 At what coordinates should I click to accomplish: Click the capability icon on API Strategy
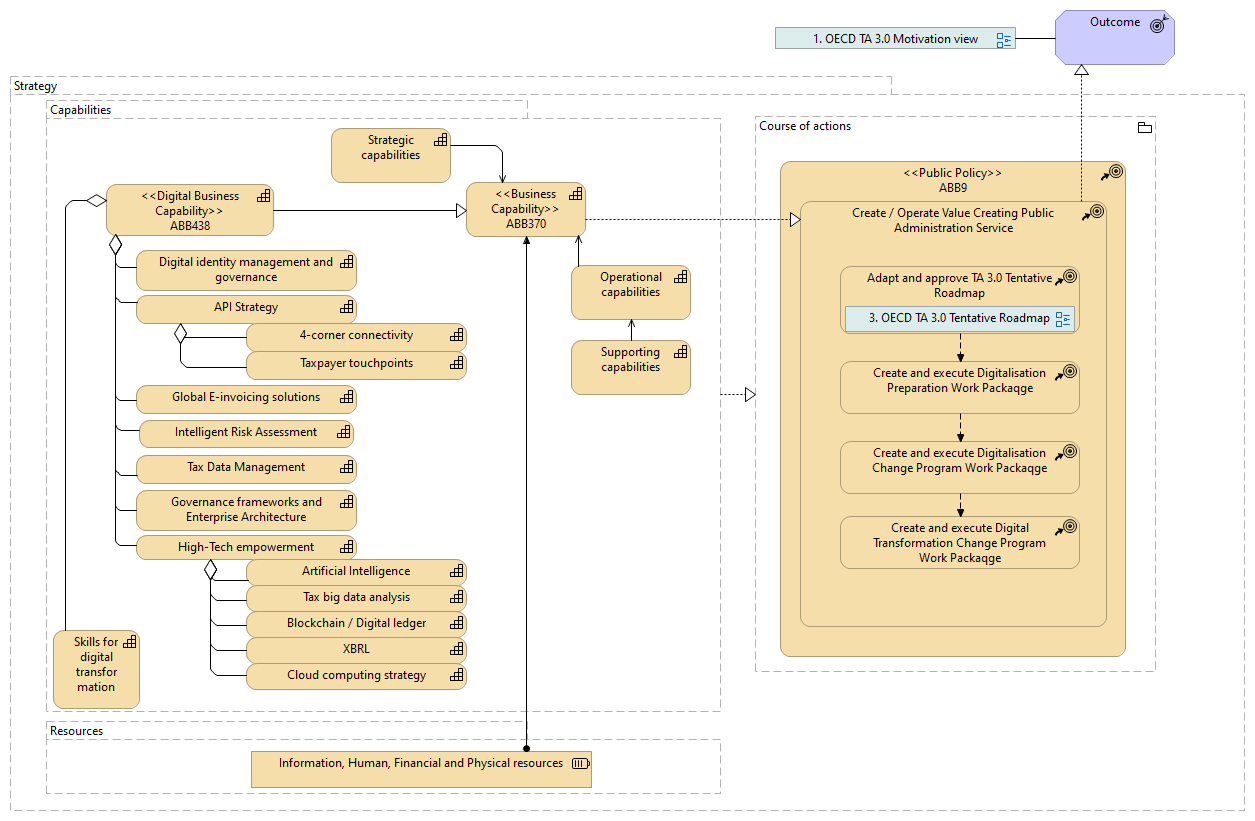(x=347, y=307)
